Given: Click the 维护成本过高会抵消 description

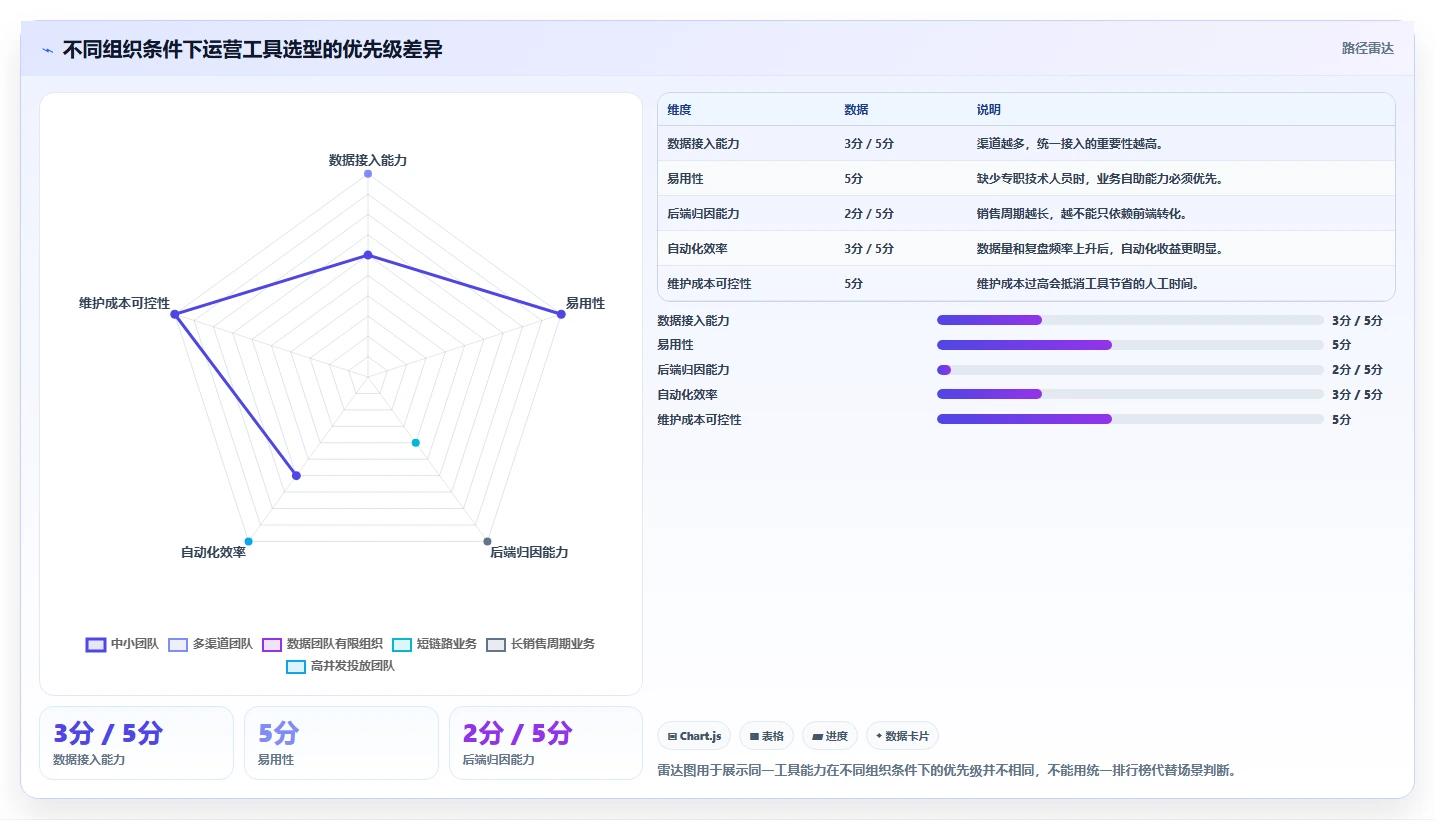Looking at the screenshot, I should click(1088, 284).
